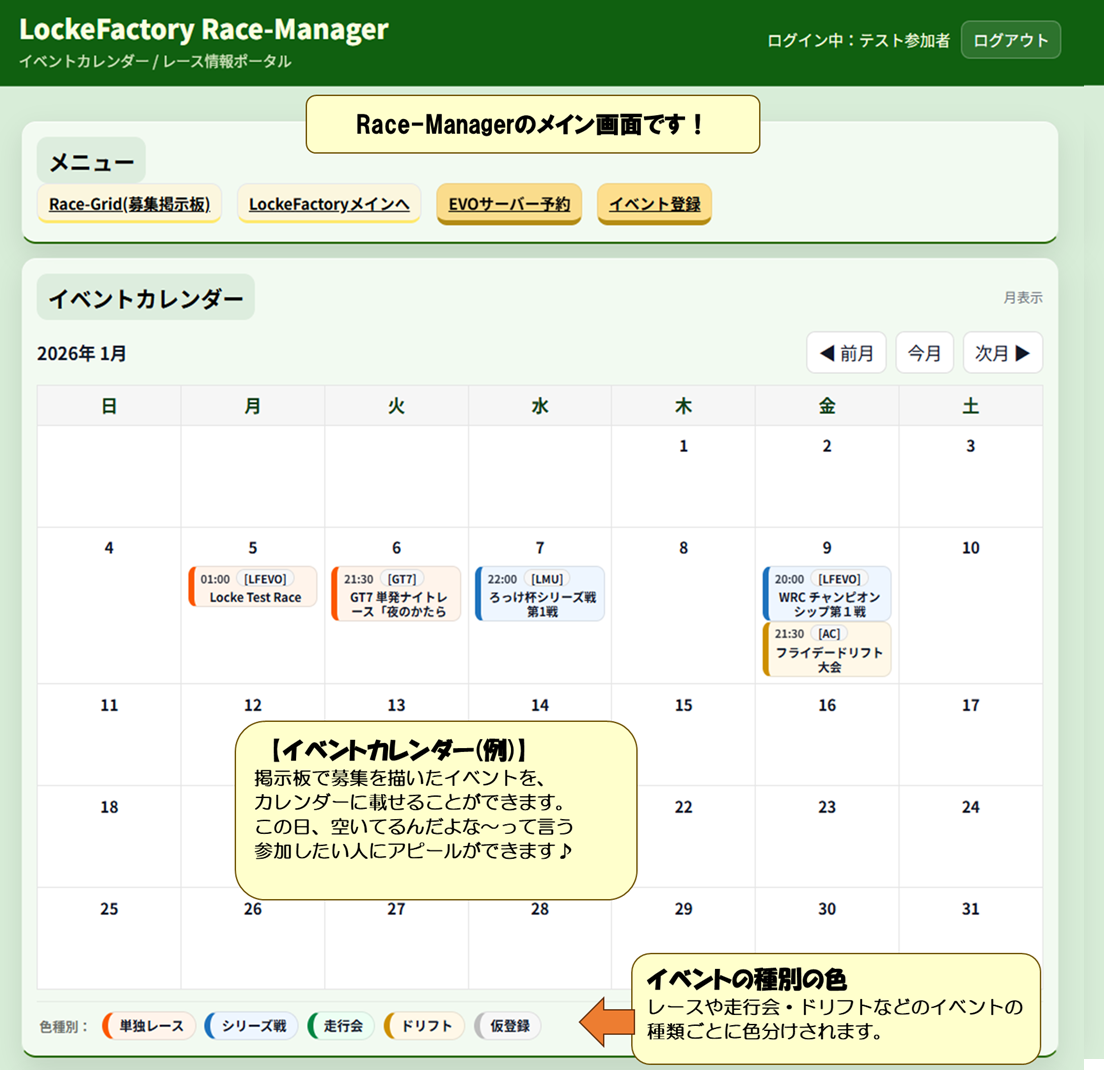Select 仮登録 color legend tag
The width and height of the screenshot is (1104, 1070).
(x=508, y=1026)
